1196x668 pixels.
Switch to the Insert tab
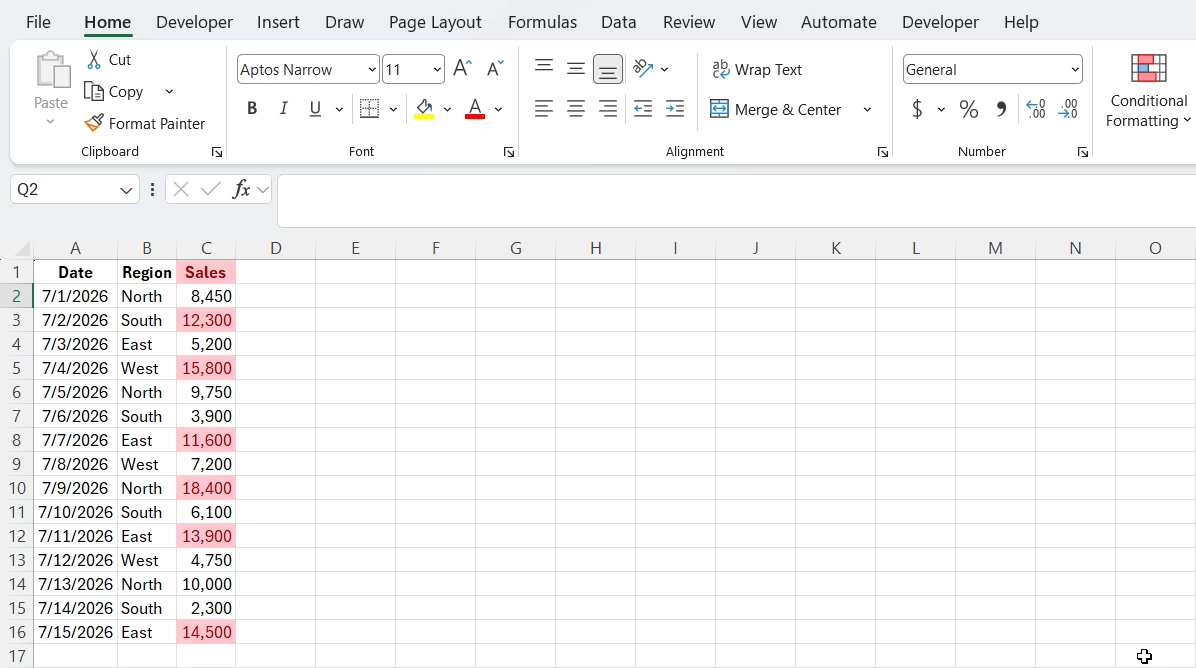pos(278,22)
